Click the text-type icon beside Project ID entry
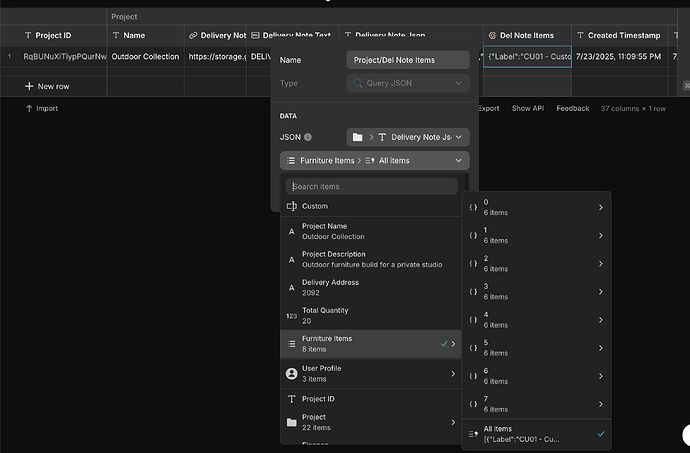This screenshot has height=453, width=690. [x=291, y=399]
